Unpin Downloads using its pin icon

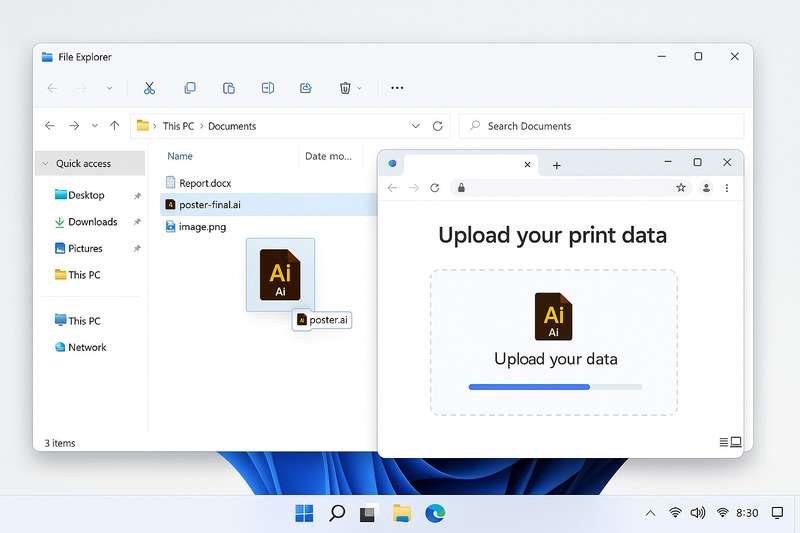coord(137,222)
